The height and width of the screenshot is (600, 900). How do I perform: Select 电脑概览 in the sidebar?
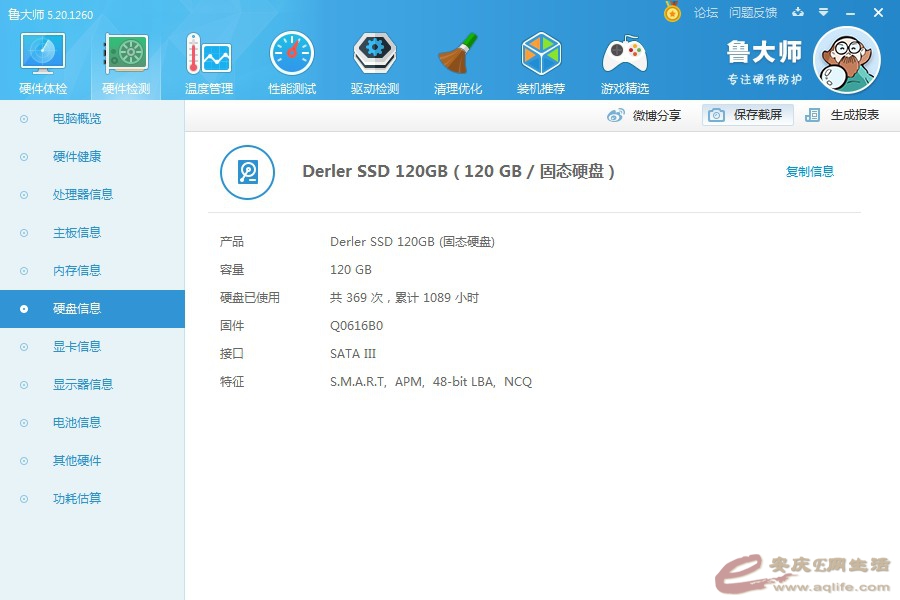coord(77,119)
